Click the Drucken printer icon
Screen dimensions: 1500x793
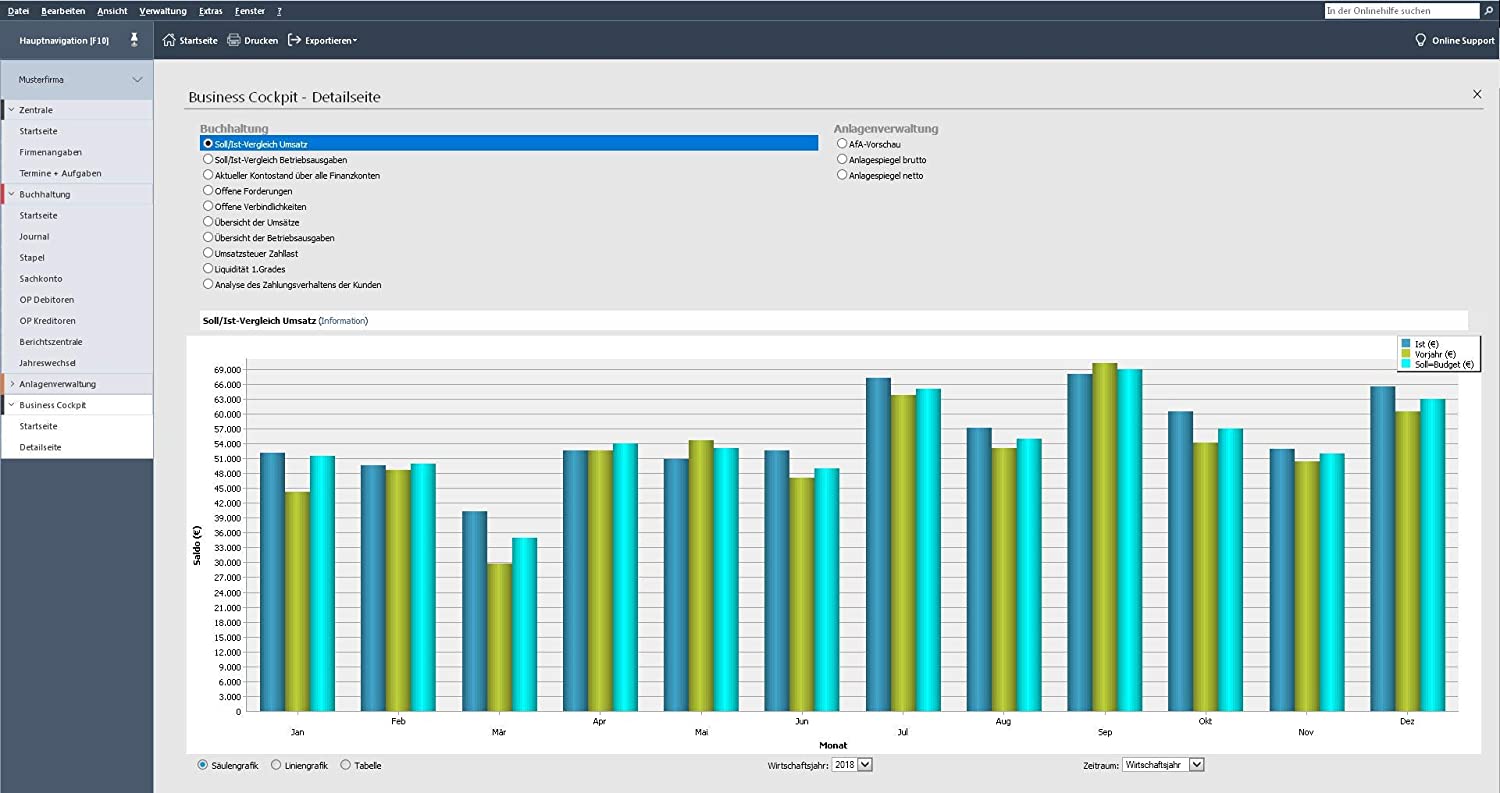click(234, 41)
